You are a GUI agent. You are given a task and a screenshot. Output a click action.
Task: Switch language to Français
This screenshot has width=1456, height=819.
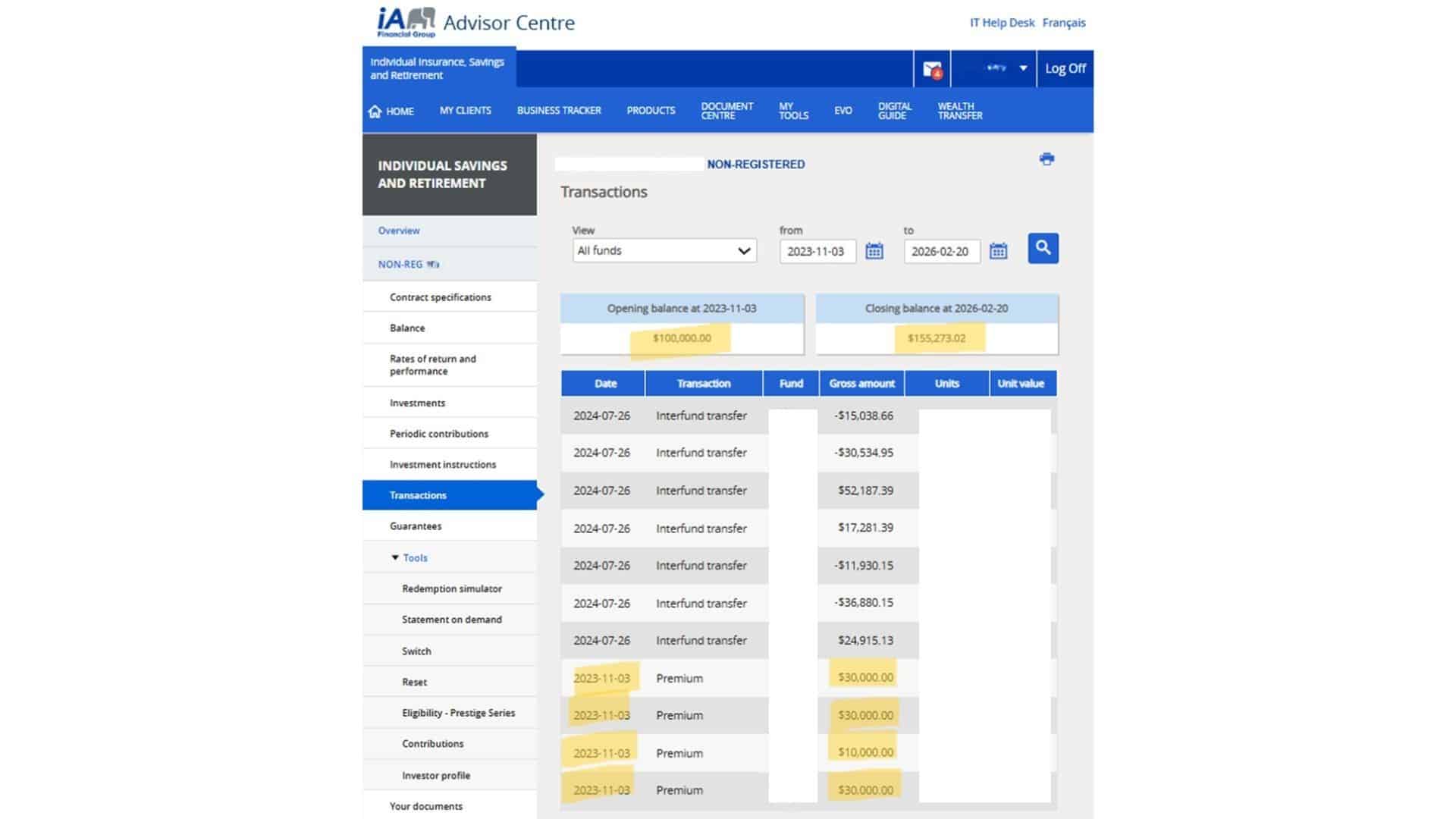coord(1063,23)
